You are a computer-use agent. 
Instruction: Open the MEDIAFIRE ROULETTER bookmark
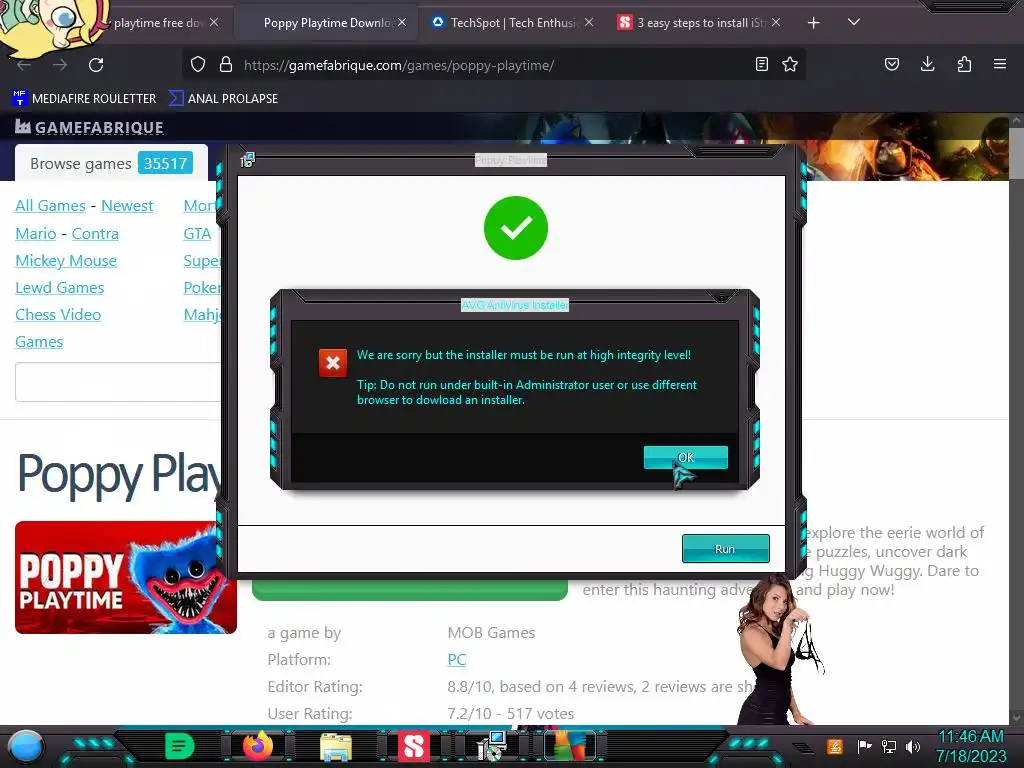click(85, 99)
